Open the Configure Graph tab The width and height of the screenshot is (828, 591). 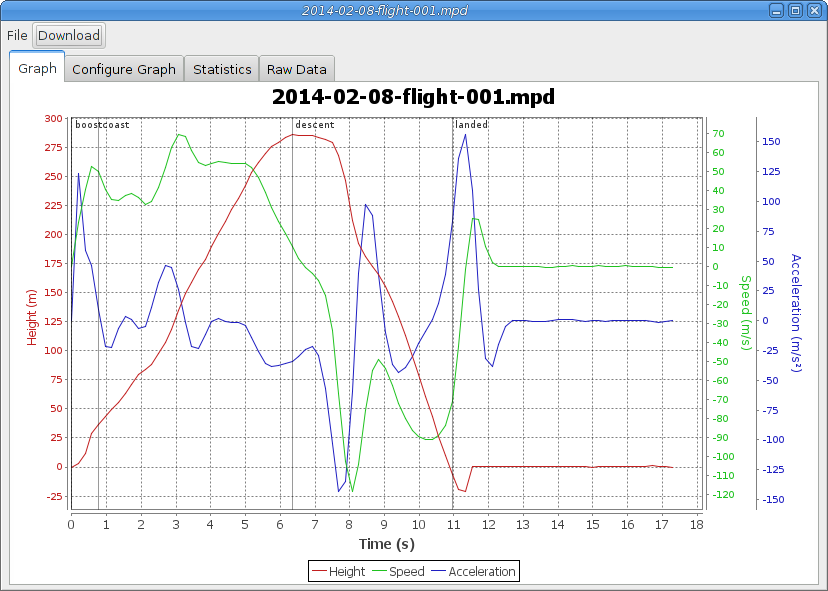124,69
